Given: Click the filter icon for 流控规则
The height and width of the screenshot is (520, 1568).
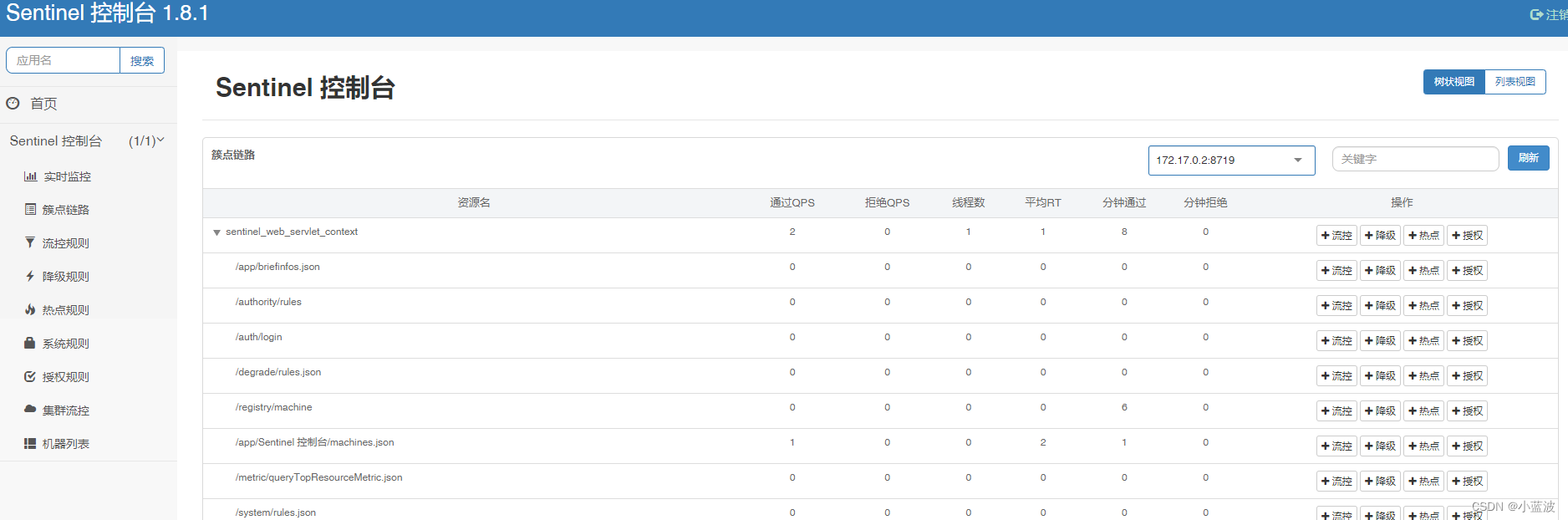Looking at the screenshot, I should coord(30,242).
